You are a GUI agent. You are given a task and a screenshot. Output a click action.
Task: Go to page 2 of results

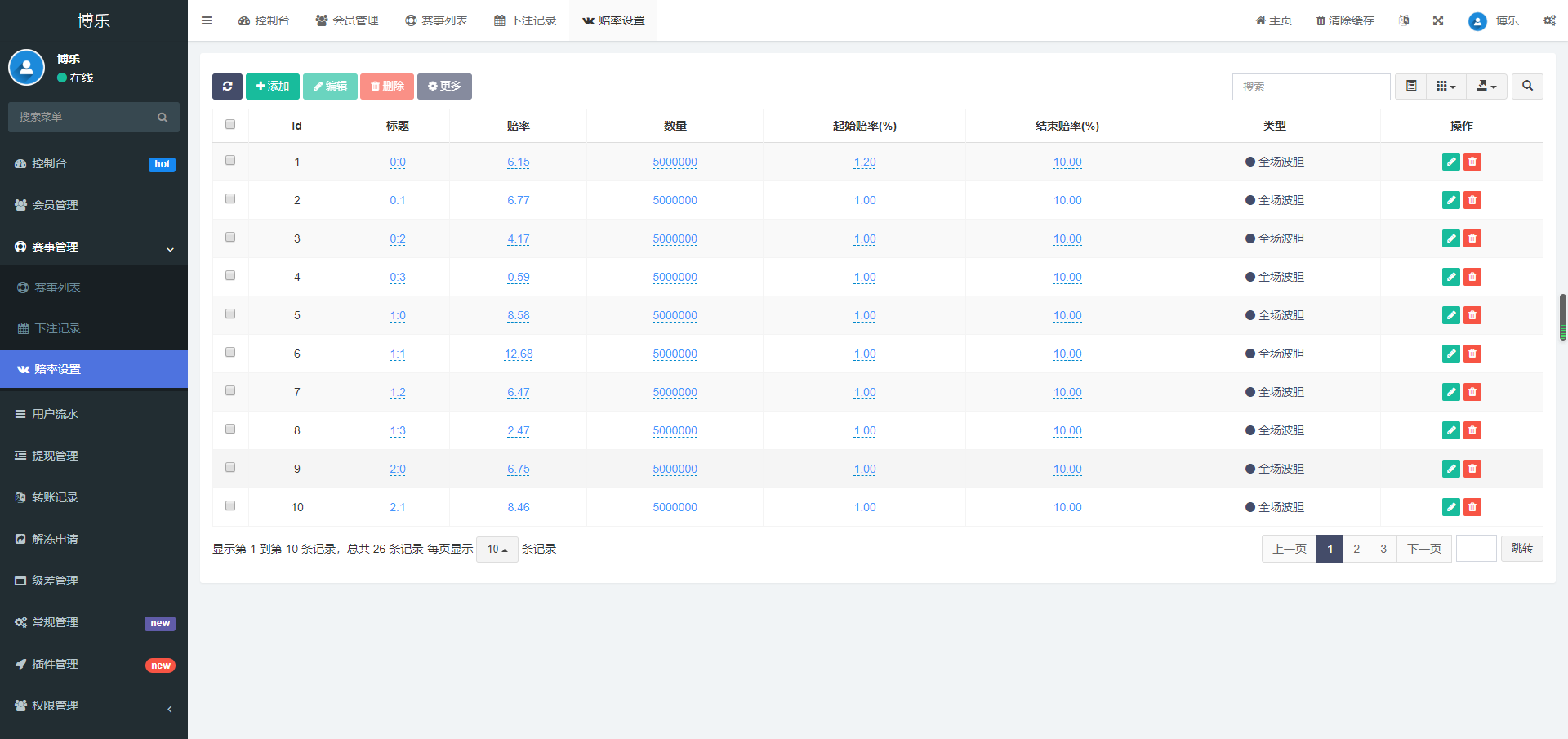[x=1356, y=549]
